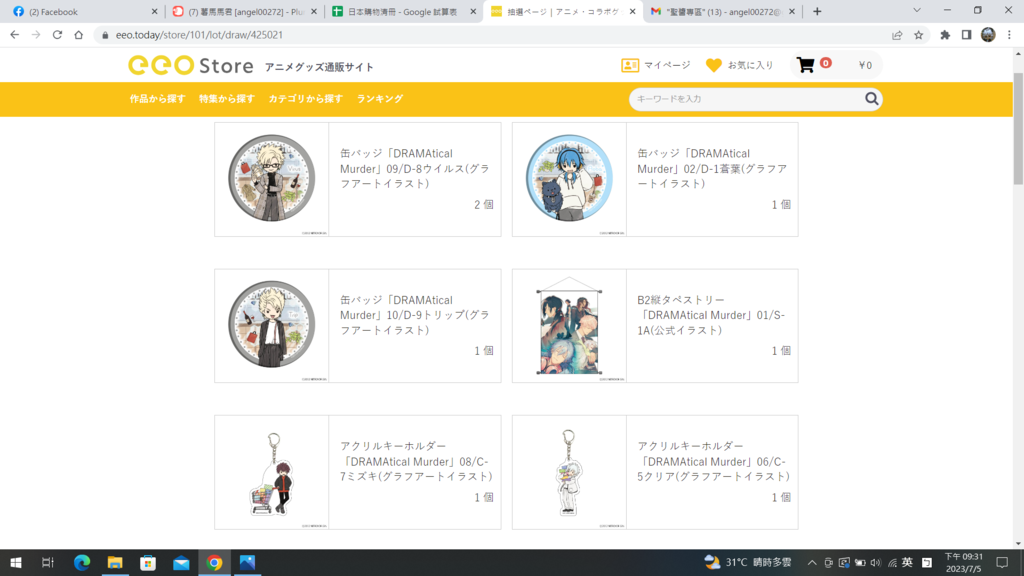Image resolution: width=1024 pixels, height=576 pixels.
Task: Click the taskbar clock and date
Action: click(x=964, y=562)
